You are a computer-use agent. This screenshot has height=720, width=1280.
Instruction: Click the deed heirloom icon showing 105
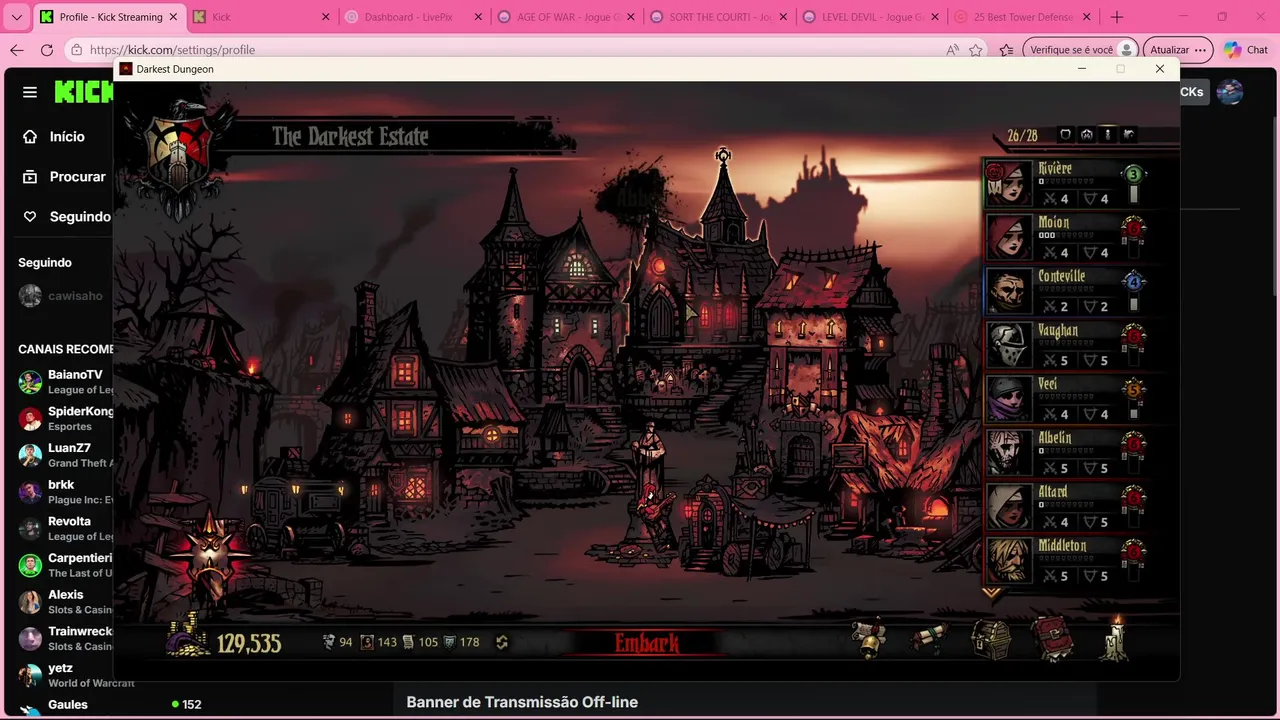coord(408,642)
